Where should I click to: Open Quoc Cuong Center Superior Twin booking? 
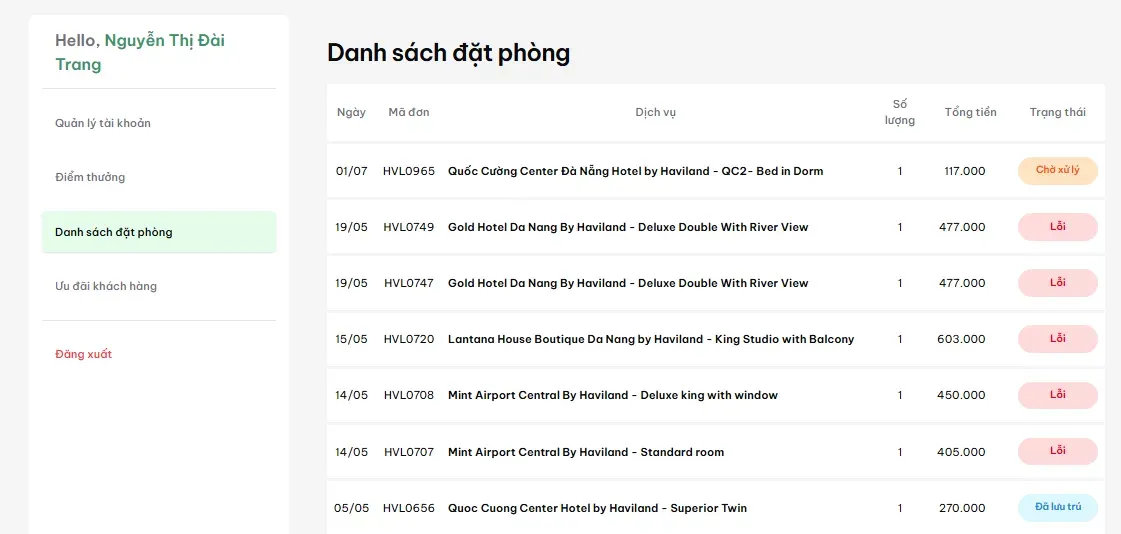[x=716, y=508]
